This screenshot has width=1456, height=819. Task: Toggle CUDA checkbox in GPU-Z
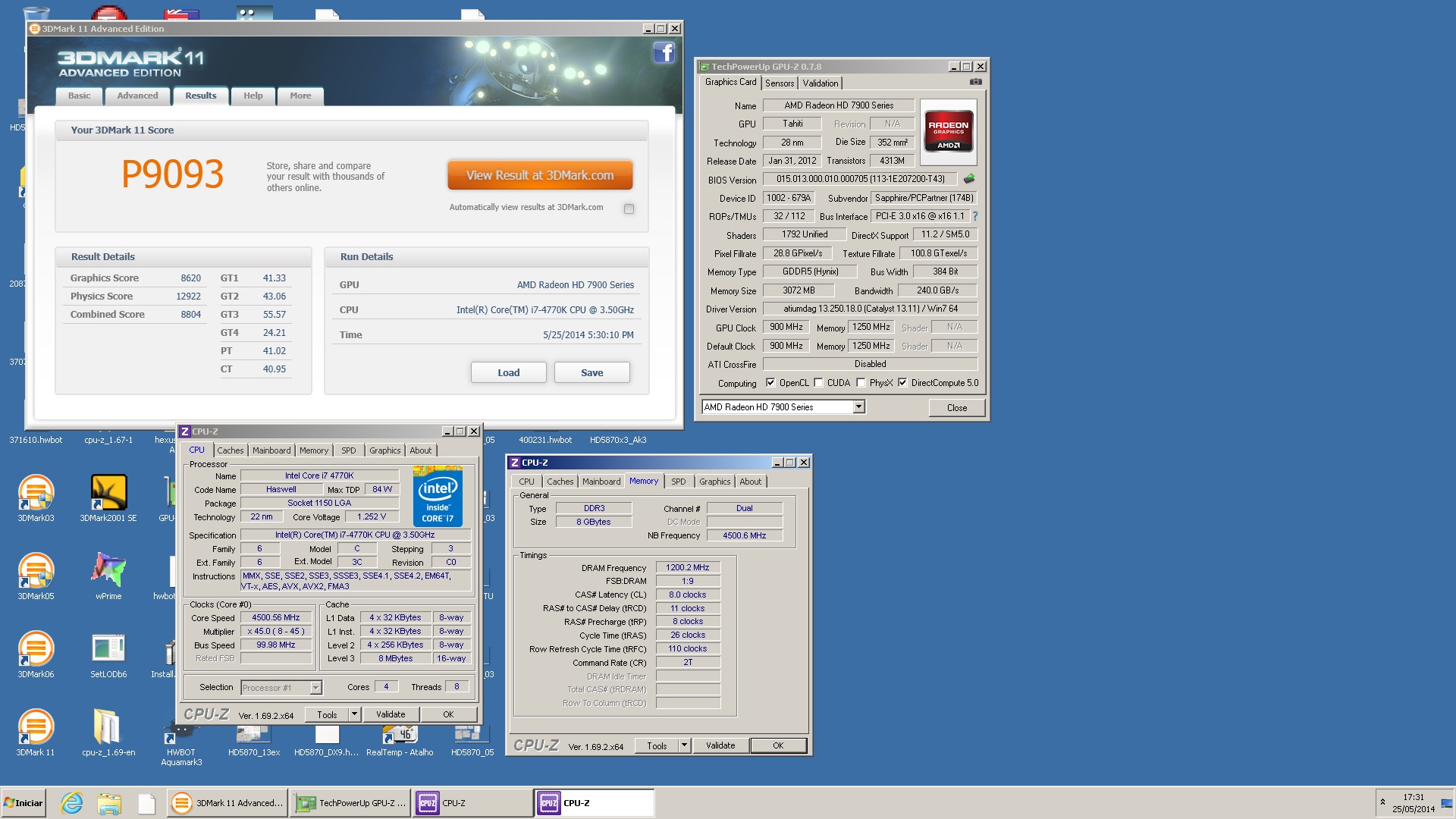click(818, 383)
